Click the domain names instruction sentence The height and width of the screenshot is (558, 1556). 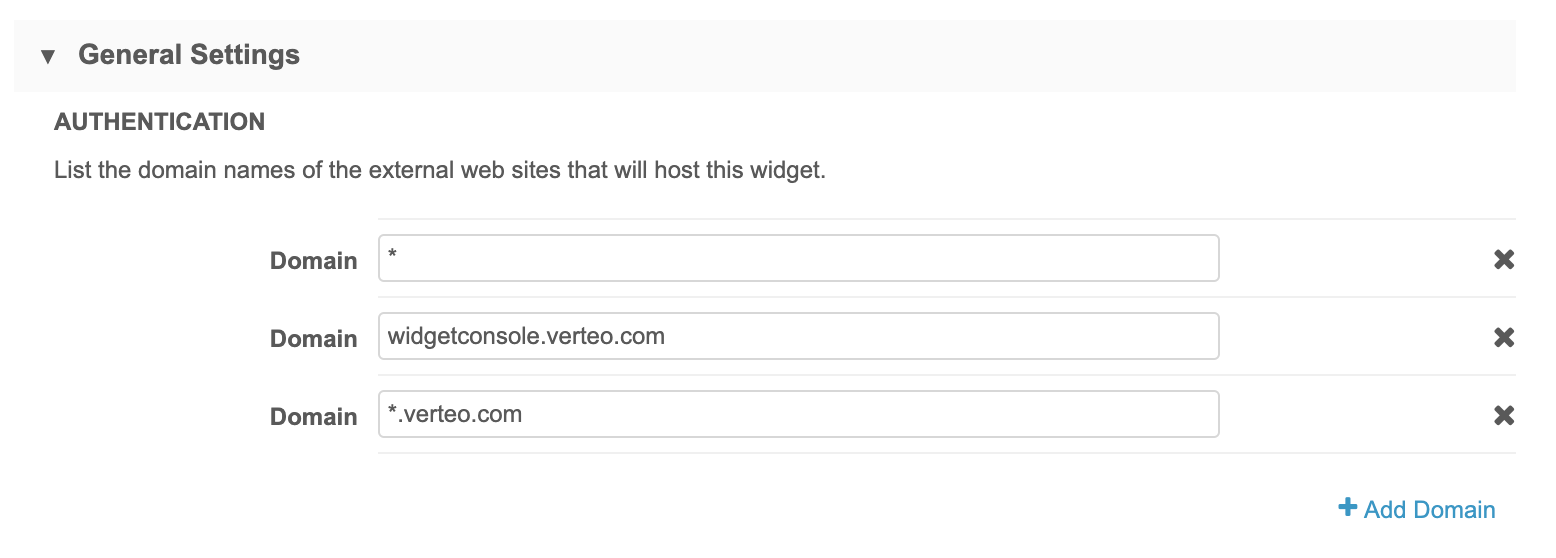(440, 170)
